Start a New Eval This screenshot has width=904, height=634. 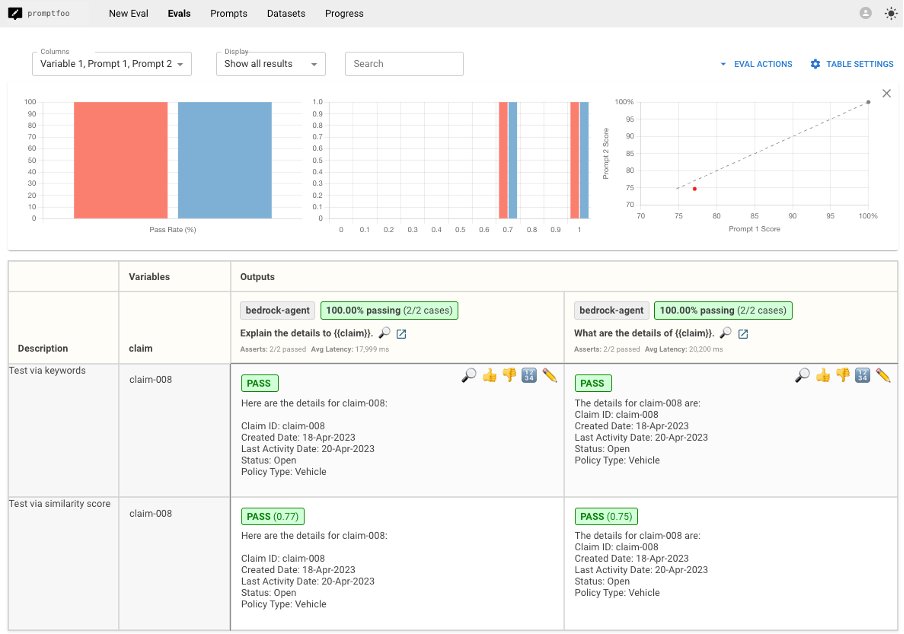point(128,13)
